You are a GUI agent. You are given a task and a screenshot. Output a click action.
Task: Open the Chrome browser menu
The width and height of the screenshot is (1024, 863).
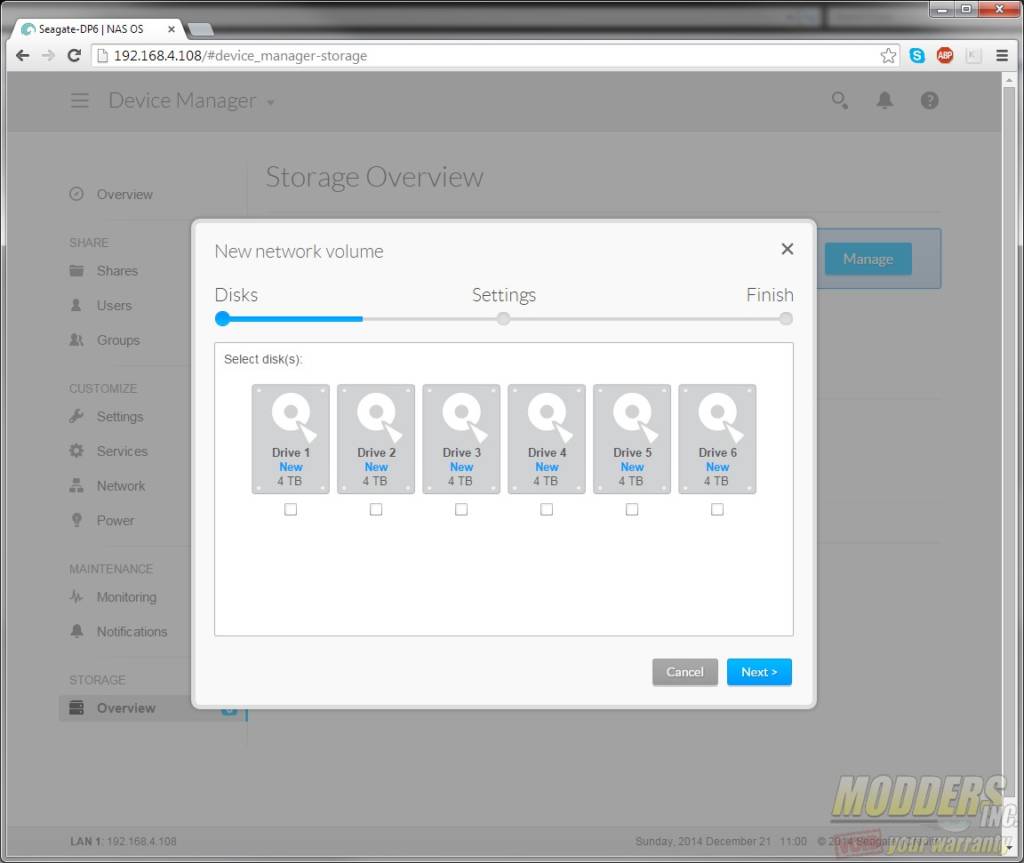[1002, 56]
